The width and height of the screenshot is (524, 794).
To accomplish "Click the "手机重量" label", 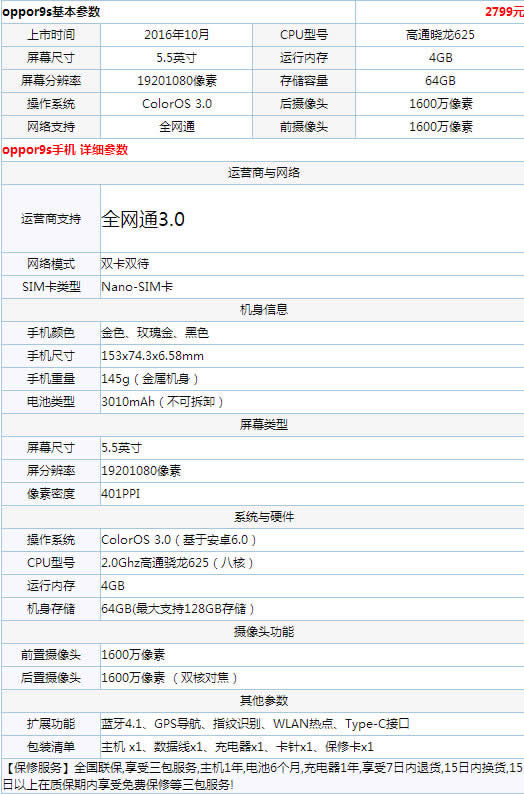I will [51, 379].
